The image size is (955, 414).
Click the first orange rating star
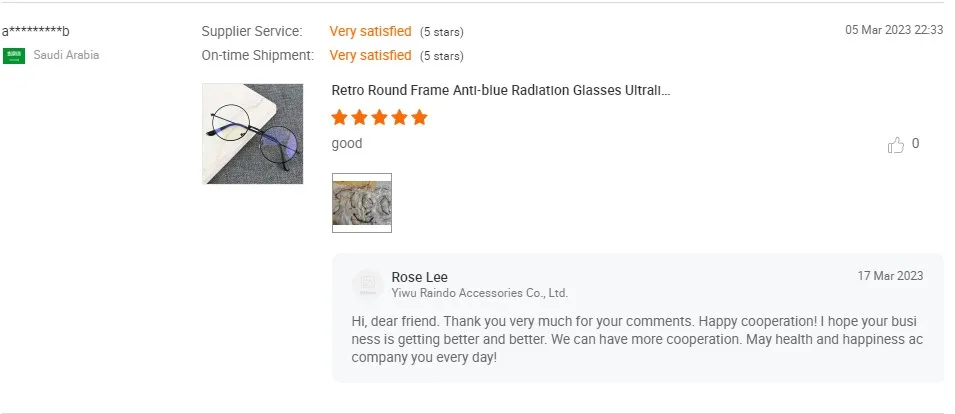[x=340, y=118]
